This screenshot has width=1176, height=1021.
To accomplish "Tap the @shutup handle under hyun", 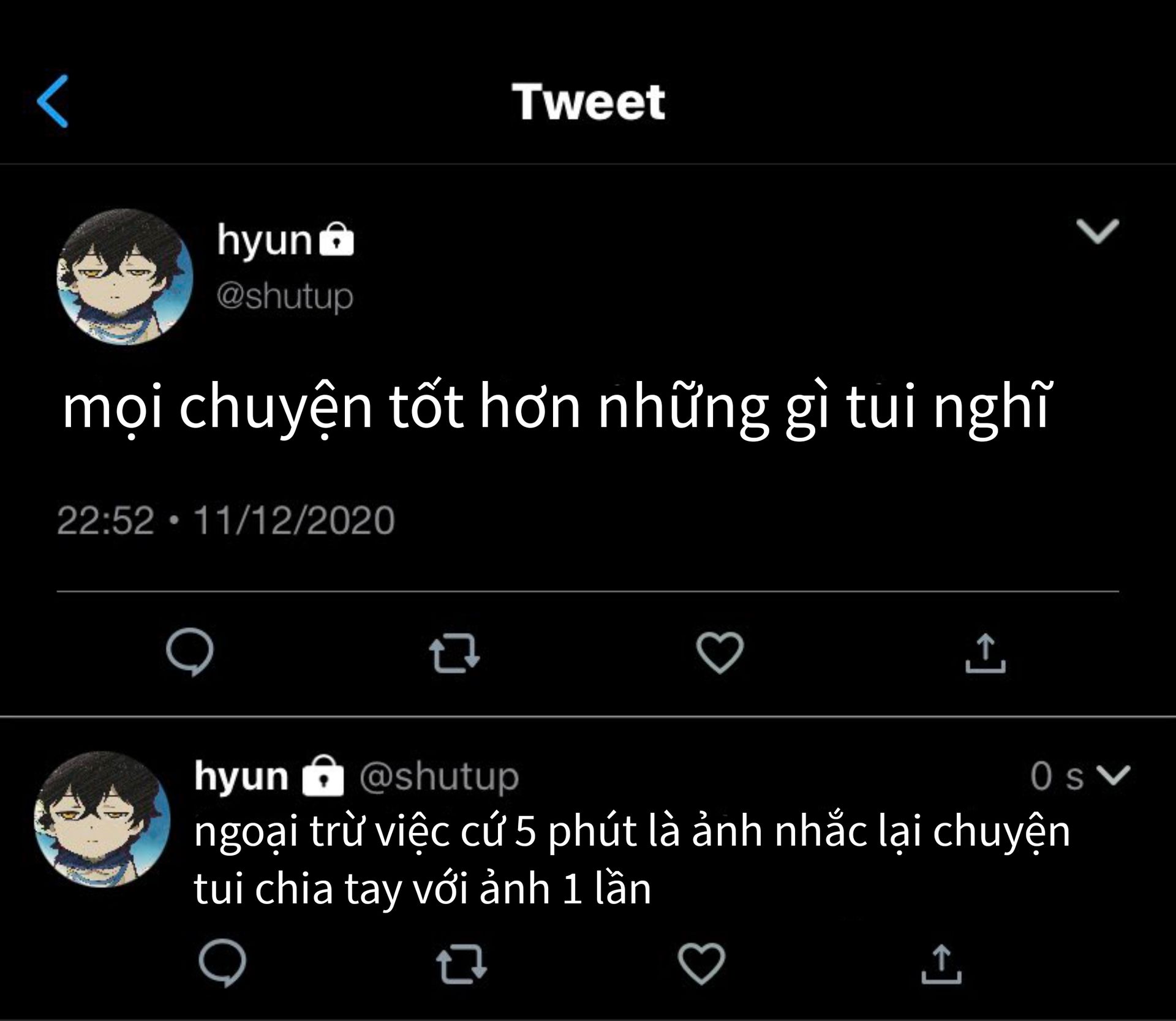I will pos(285,296).
